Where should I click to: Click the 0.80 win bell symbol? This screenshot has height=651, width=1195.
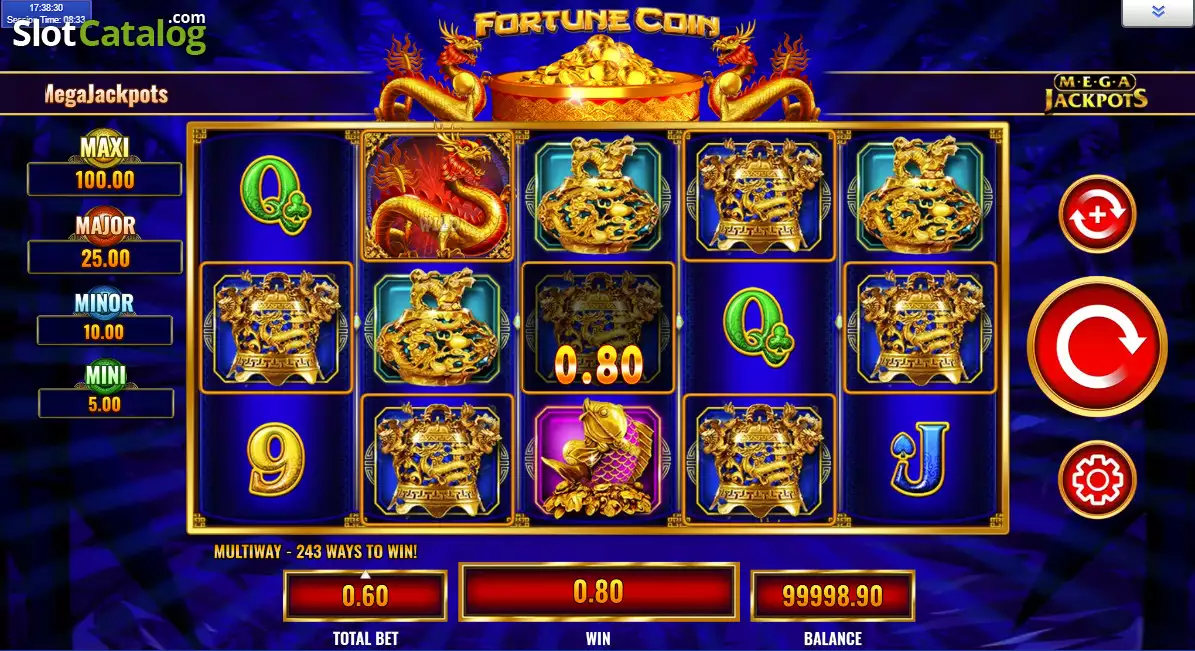598,328
